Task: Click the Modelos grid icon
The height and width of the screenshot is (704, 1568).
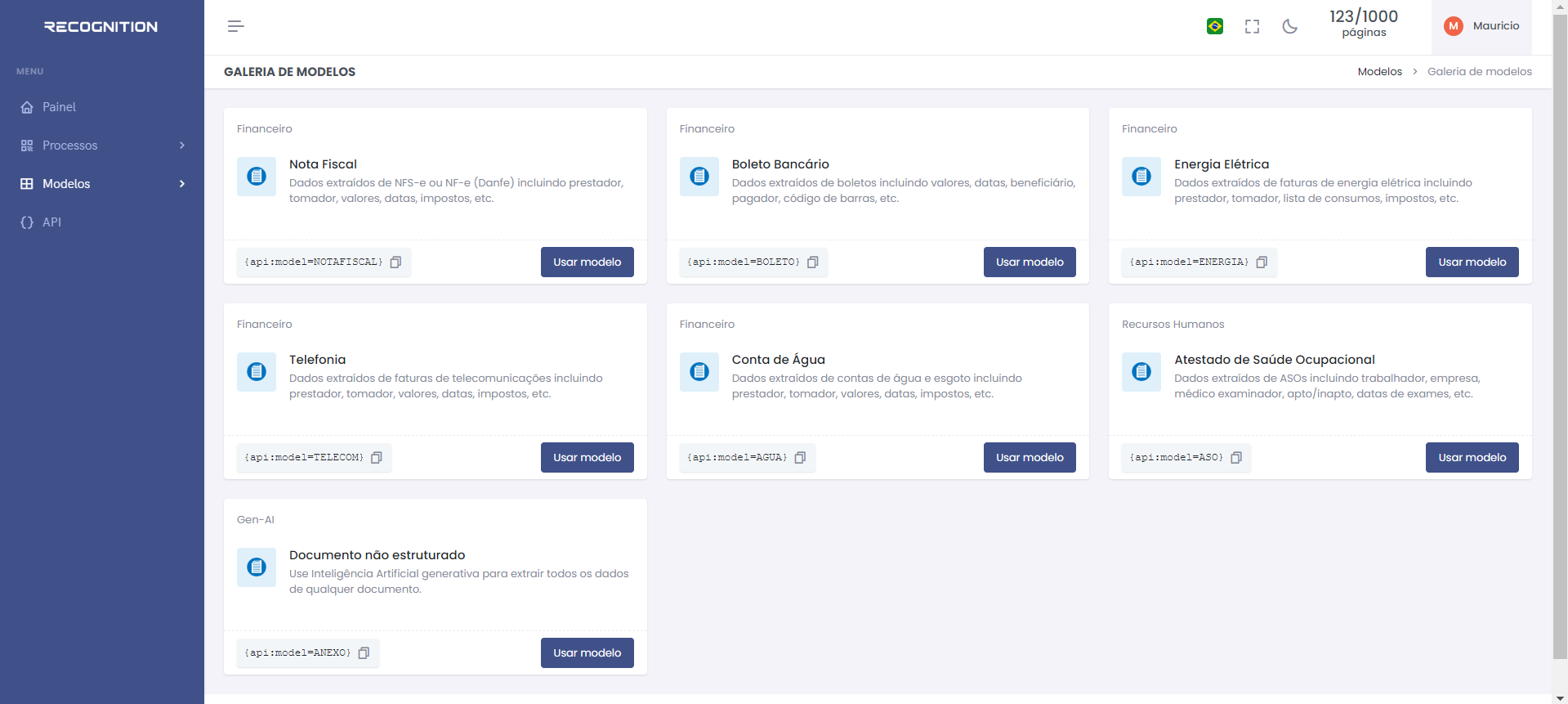Action: [27, 184]
